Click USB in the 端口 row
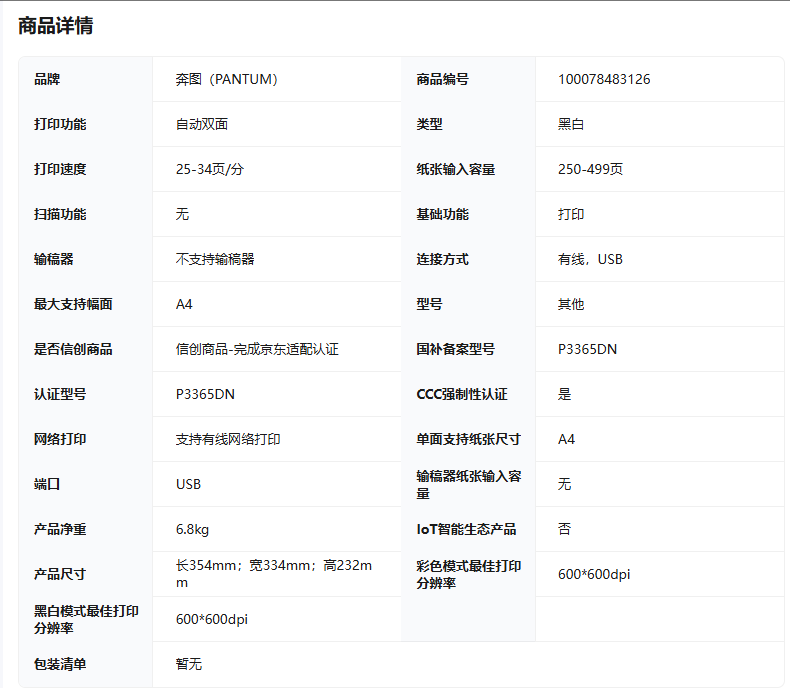The height and width of the screenshot is (688, 790). [188, 484]
